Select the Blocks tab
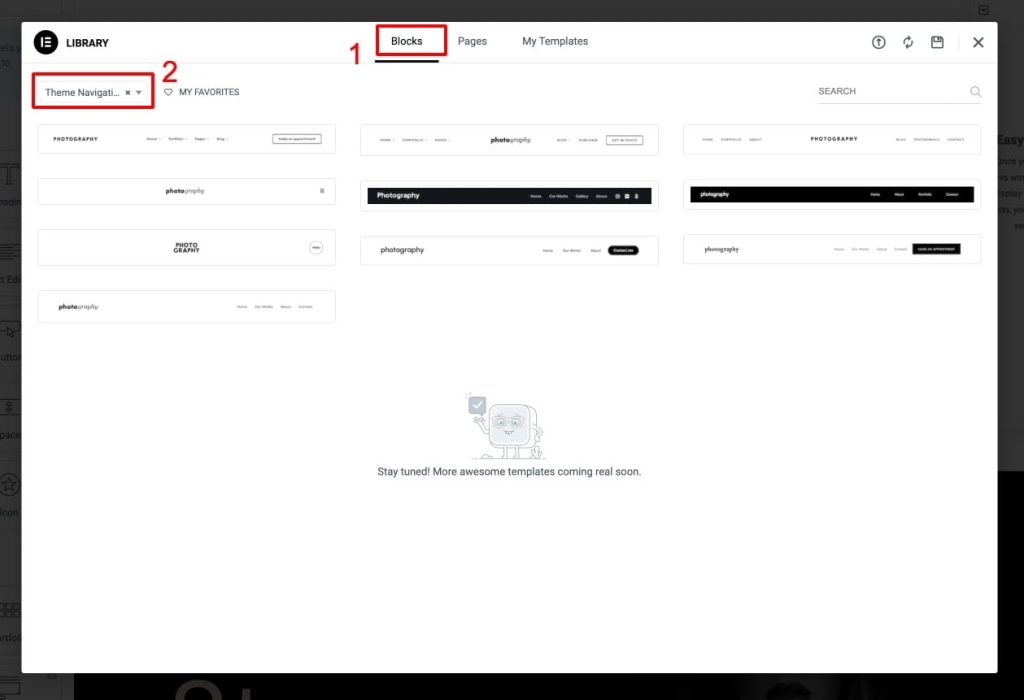 click(407, 41)
